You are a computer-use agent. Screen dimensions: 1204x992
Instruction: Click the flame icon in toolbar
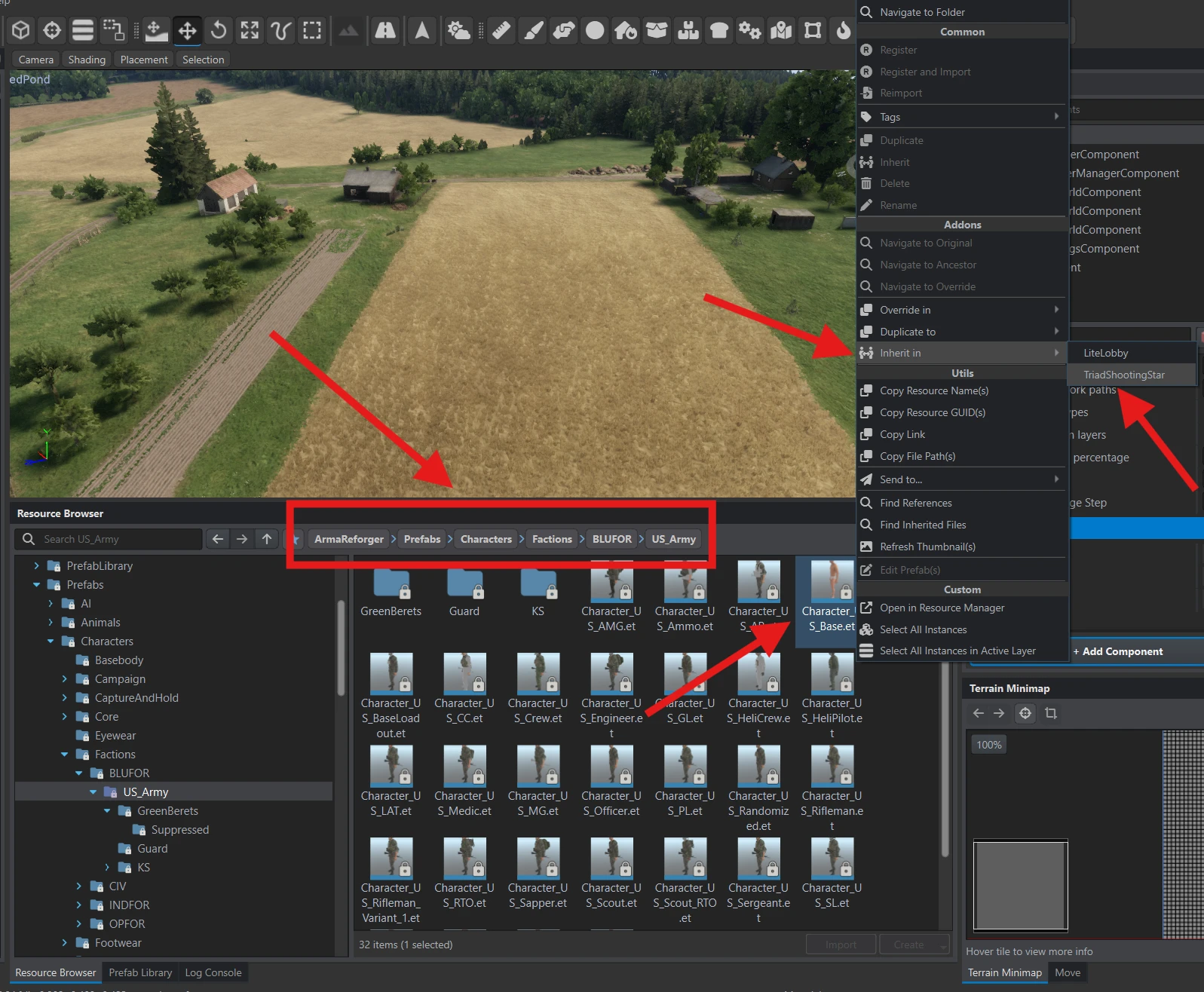pos(844,30)
